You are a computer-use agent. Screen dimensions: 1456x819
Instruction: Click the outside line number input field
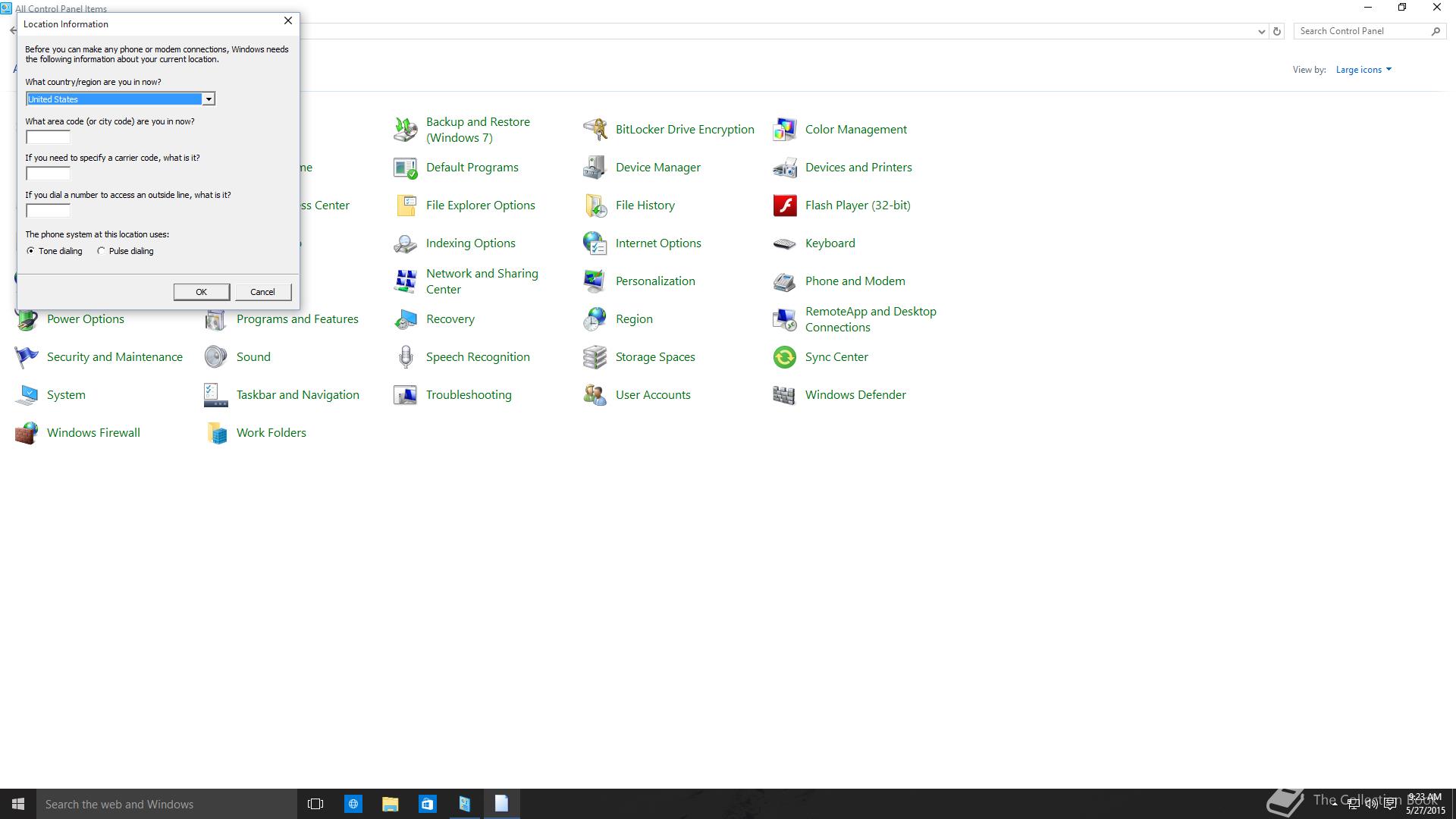pos(48,211)
